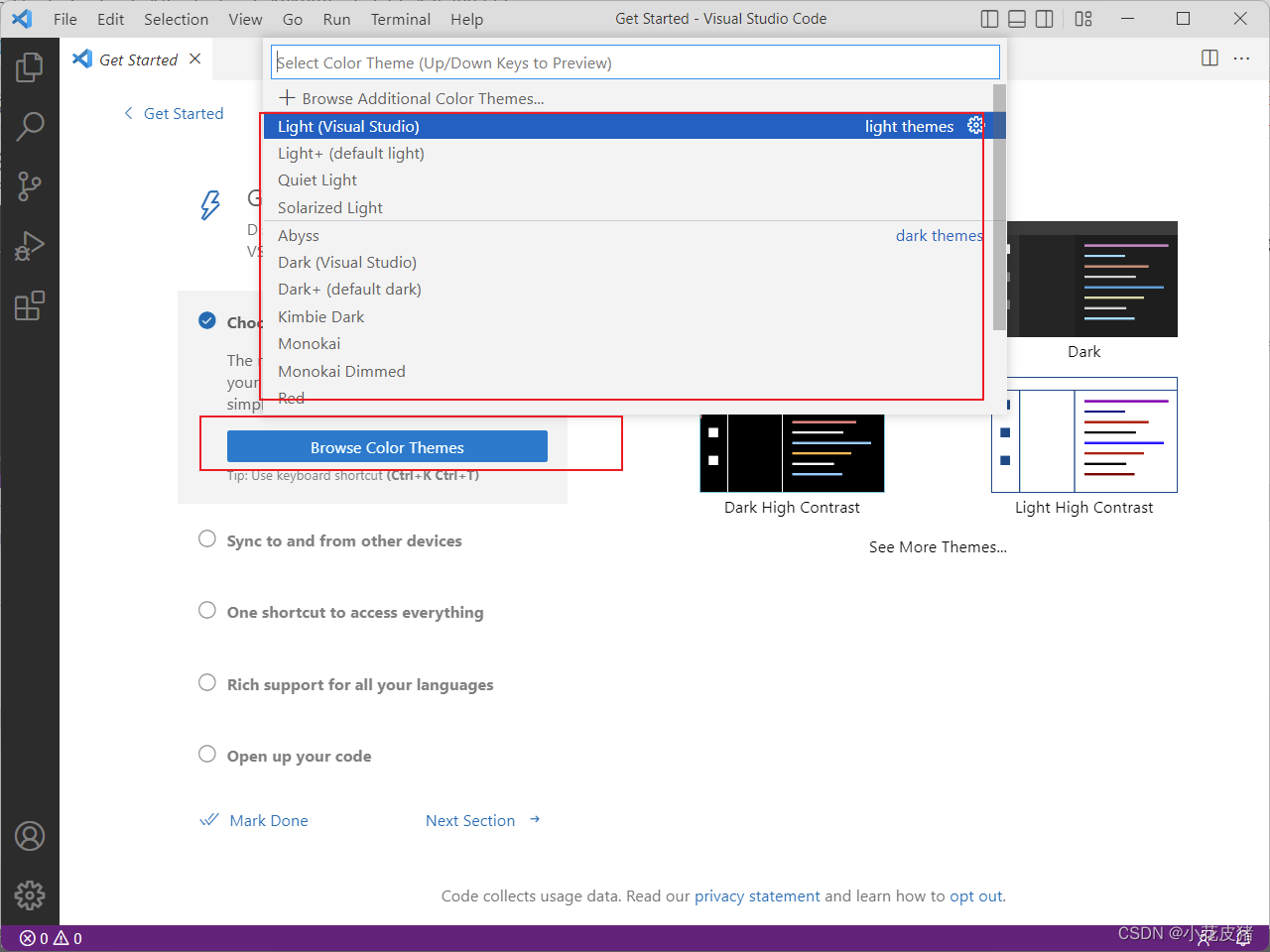Open the View menu
This screenshot has height=952, width=1270.
click(245, 19)
